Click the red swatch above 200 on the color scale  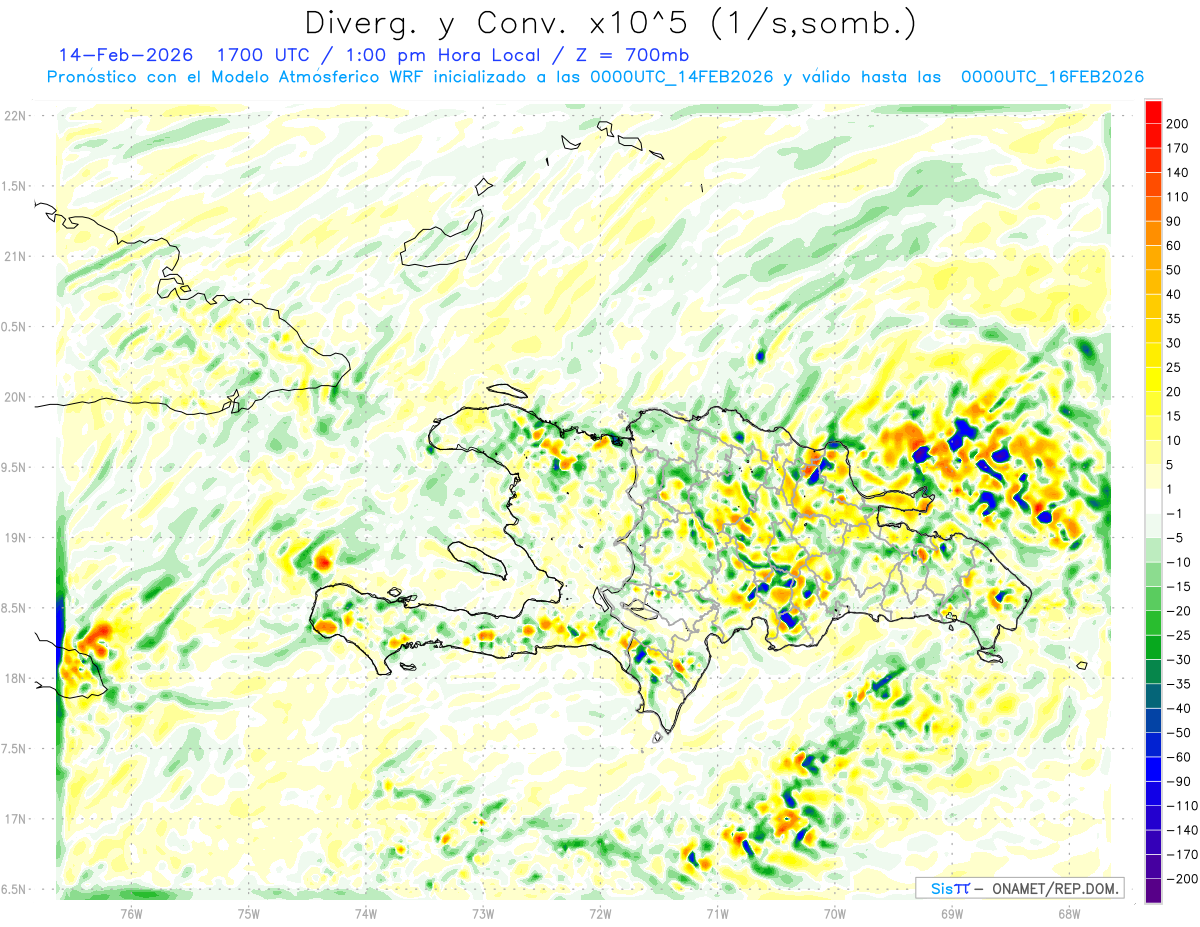pyautogui.click(x=1153, y=112)
